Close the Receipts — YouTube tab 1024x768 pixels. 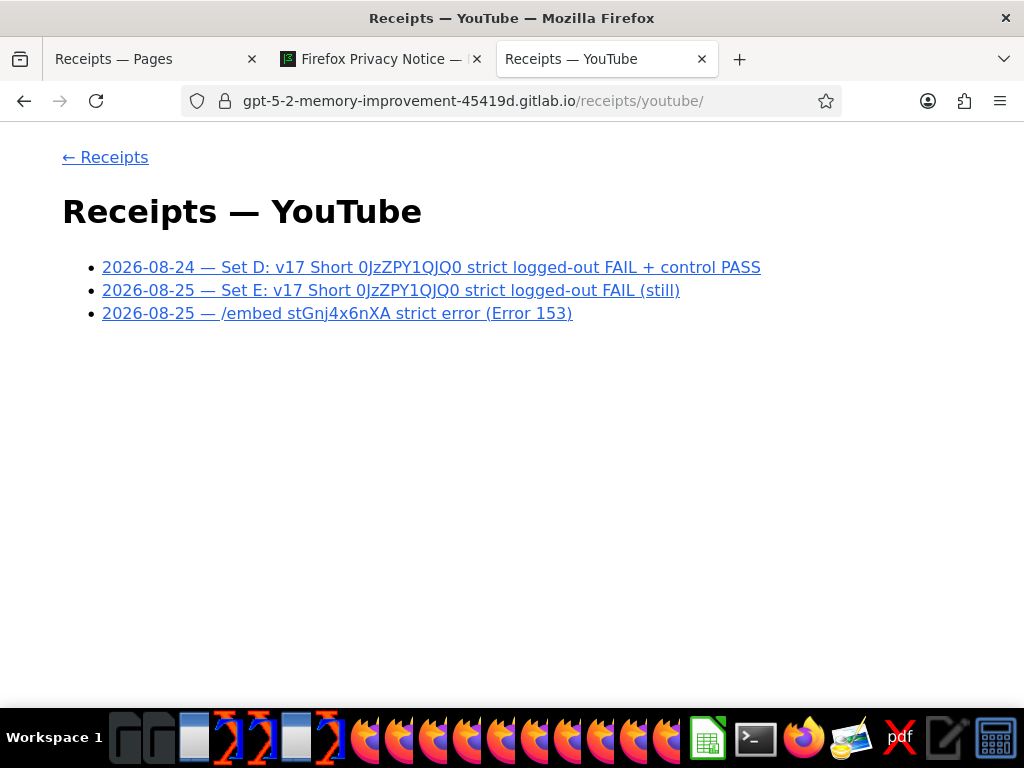click(x=702, y=59)
